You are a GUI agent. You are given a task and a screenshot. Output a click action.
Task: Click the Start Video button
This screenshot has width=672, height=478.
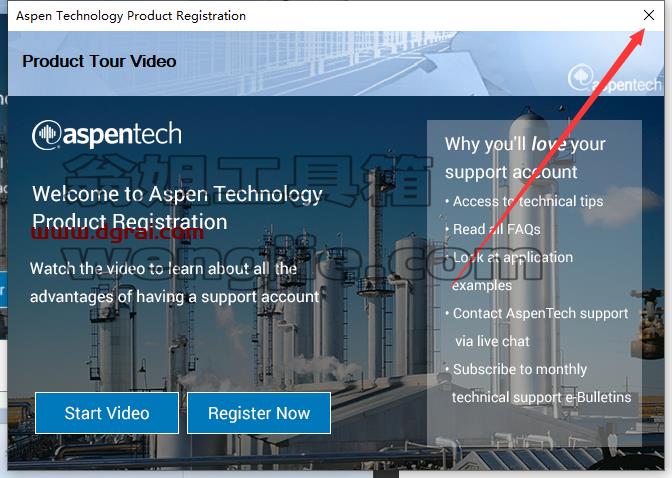point(107,413)
